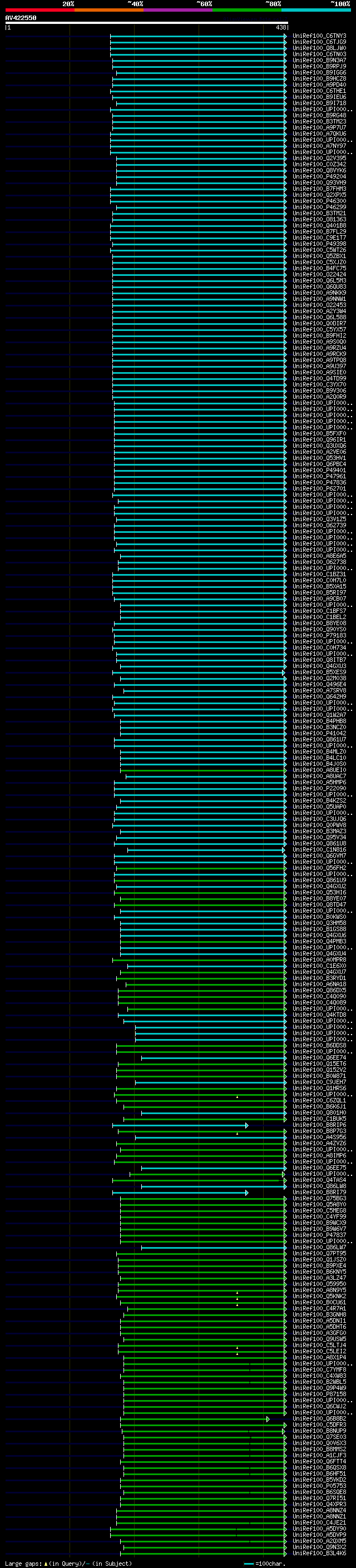Open hit UniRef100_B9N3A7
This screenshot has height=1568, width=356.
pyautogui.click(x=319, y=60)
